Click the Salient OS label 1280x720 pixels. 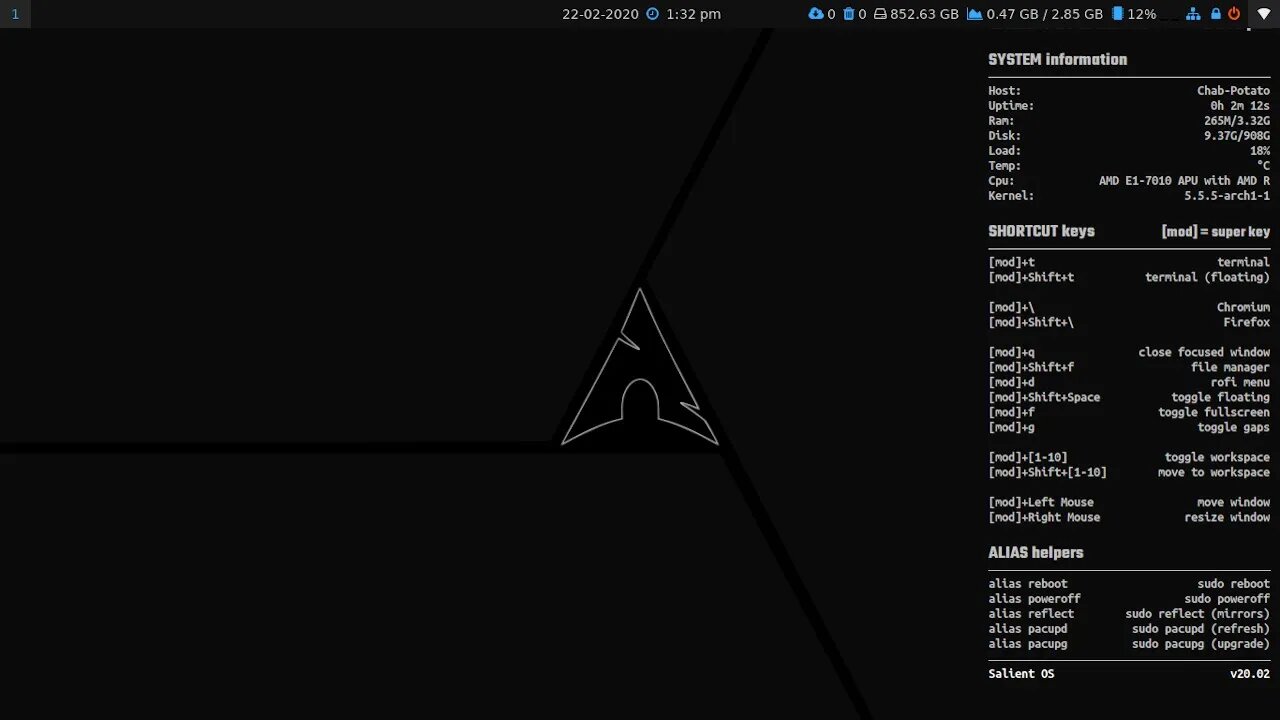(x=1021, y=674)
